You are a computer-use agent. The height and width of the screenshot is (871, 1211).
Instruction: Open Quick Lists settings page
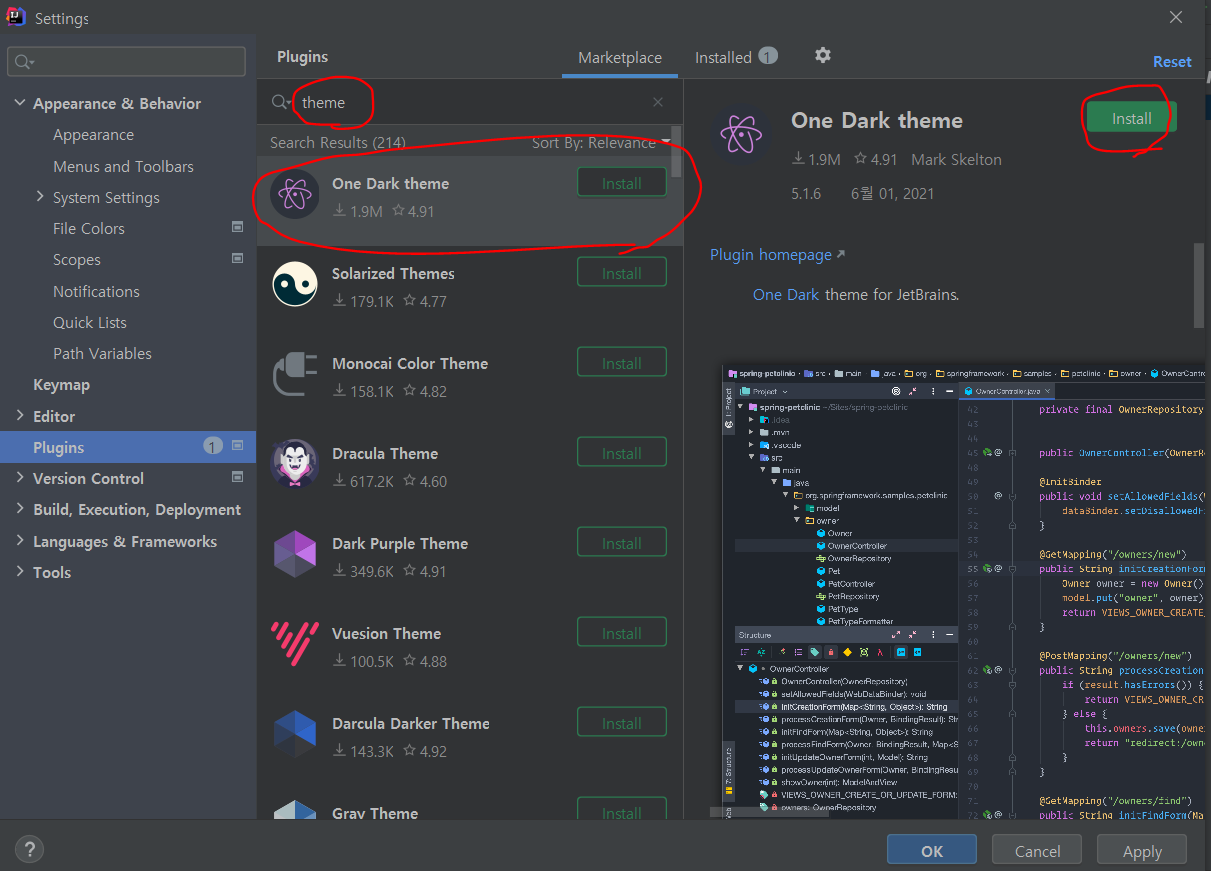tap(90, 322)
